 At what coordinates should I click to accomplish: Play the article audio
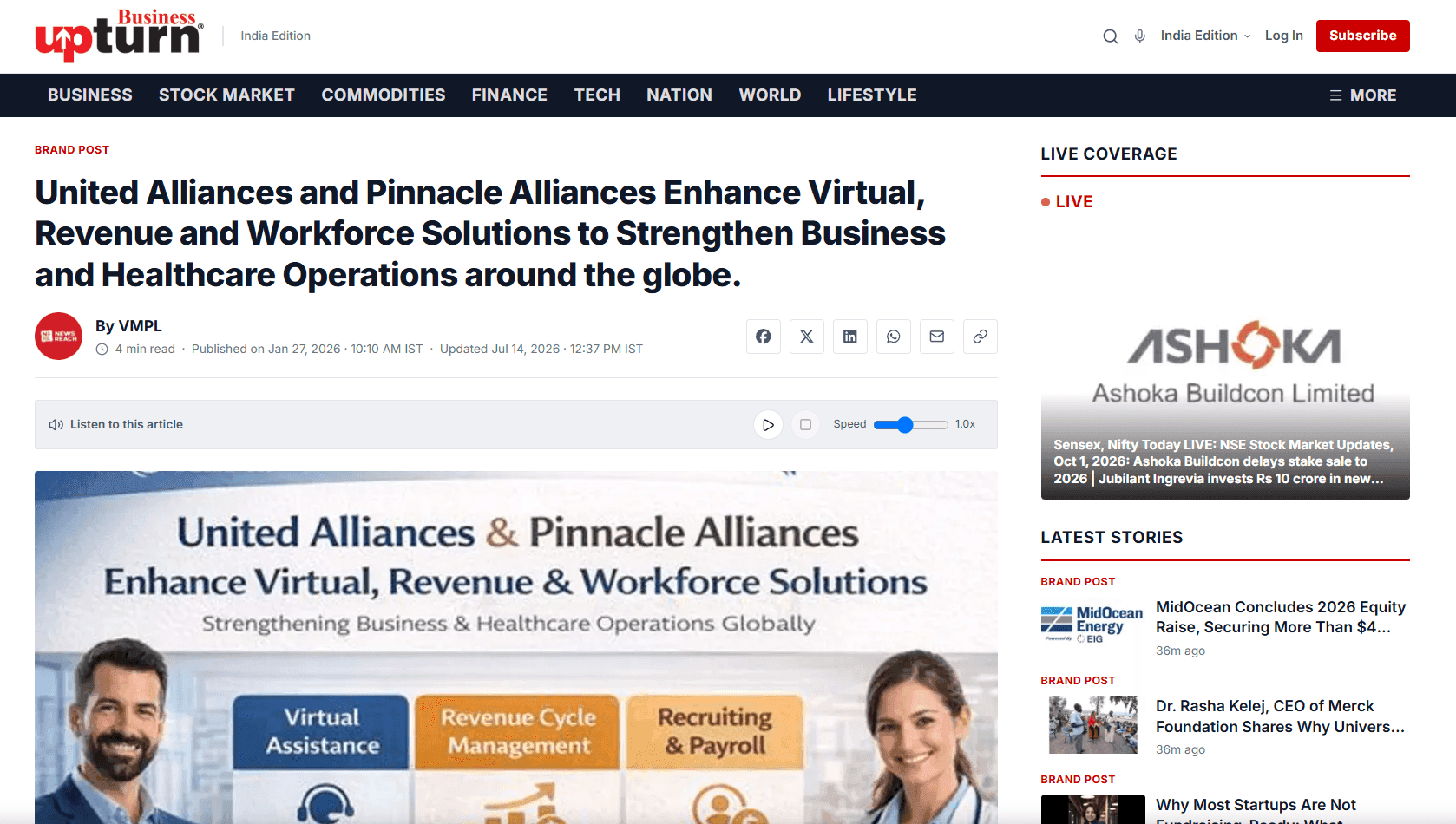coord(768,425)
